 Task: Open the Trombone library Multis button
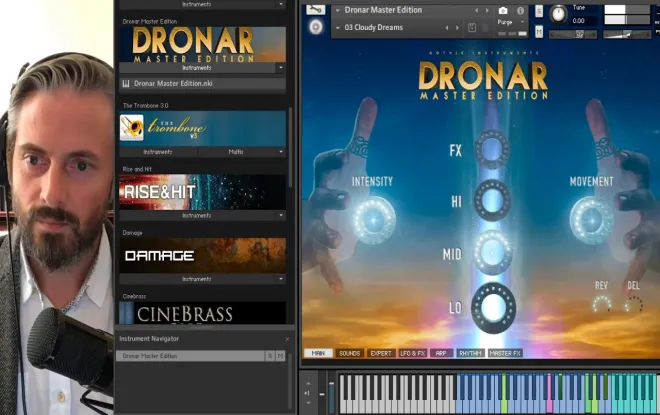236,152
